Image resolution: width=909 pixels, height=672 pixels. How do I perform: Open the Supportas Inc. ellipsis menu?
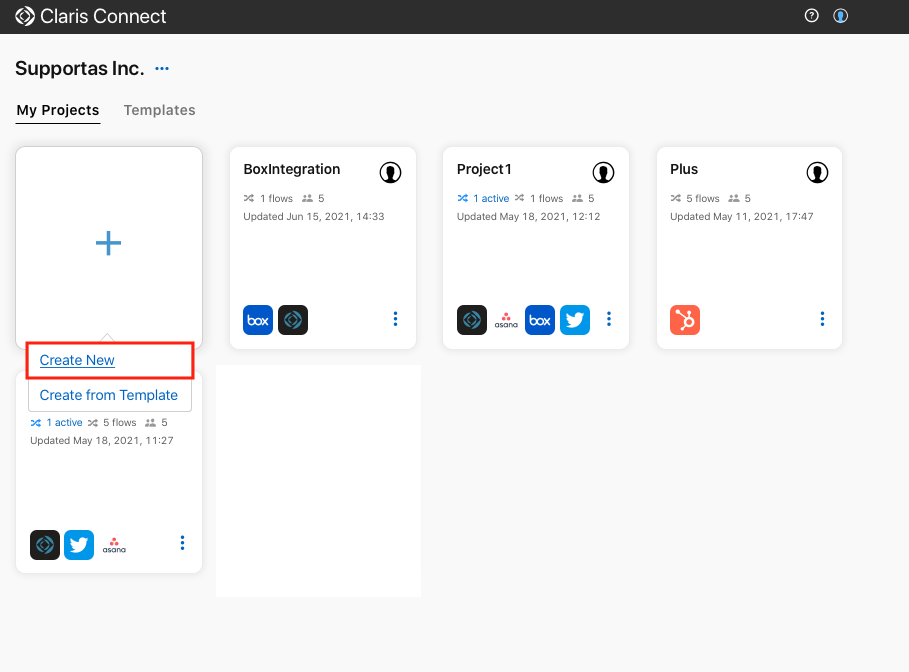tap(162, 69)
